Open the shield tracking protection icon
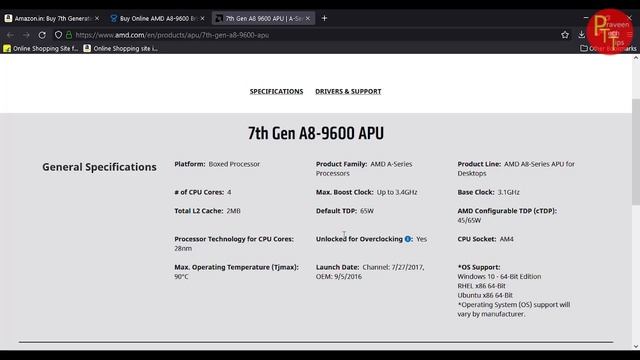The height and width of the screenshot is (360, 640). [58, 35]
